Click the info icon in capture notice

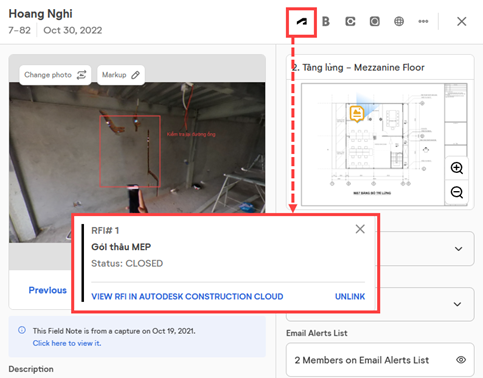pyautogui.click(x=22, y=330)
